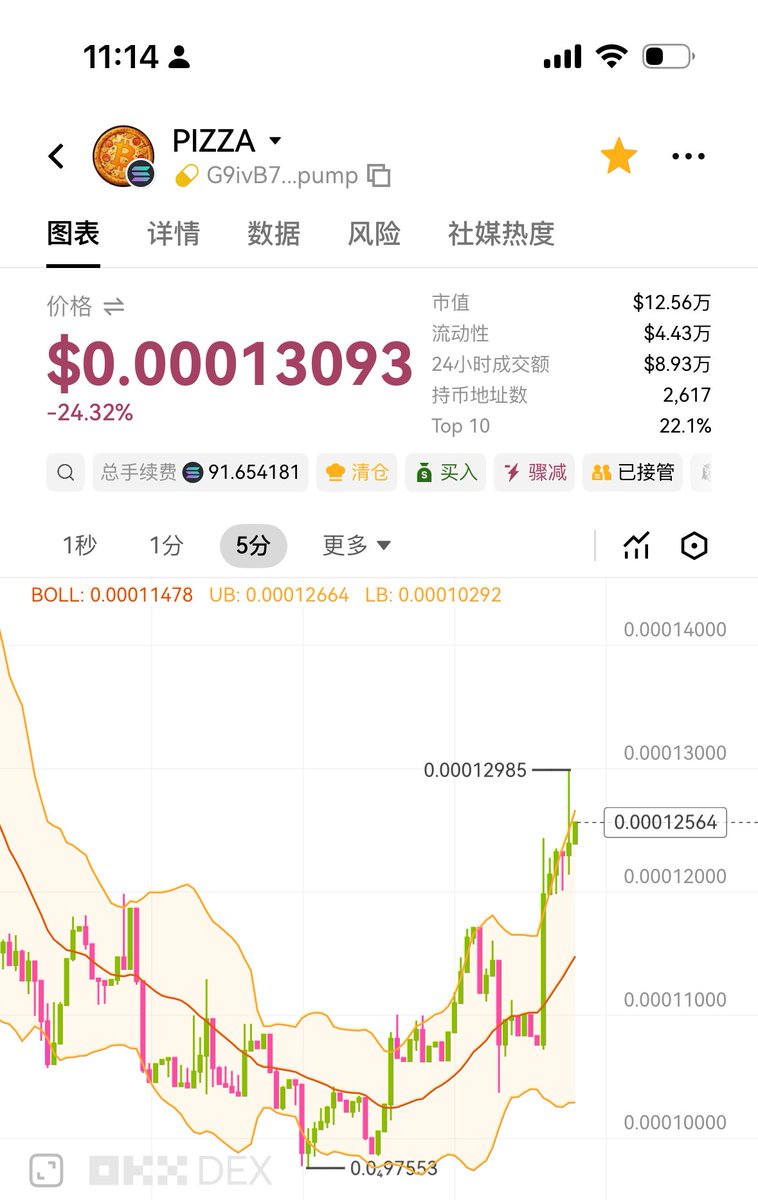This screenshot has width=758, height=1200.
Task: Select the 清仓 tag chip
Action: 357,472
